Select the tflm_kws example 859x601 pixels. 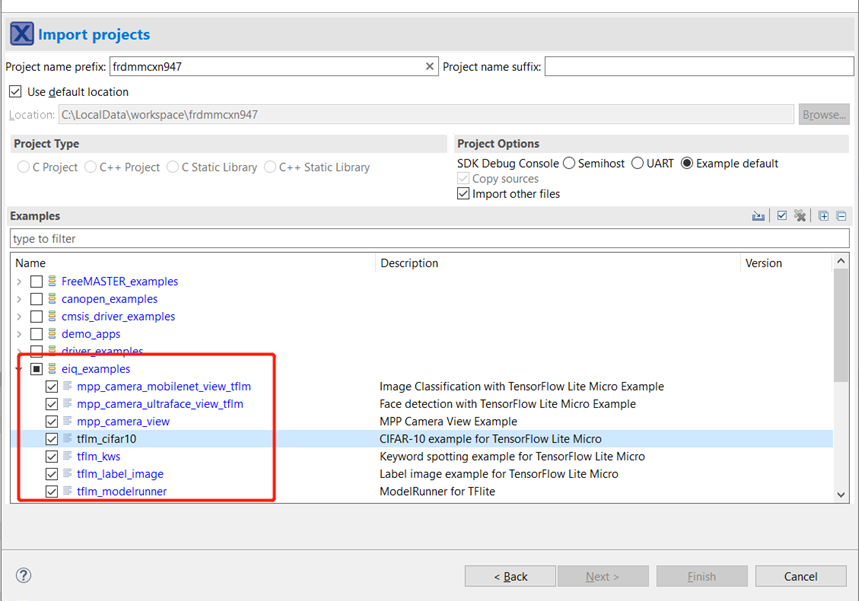pos(99,457)
